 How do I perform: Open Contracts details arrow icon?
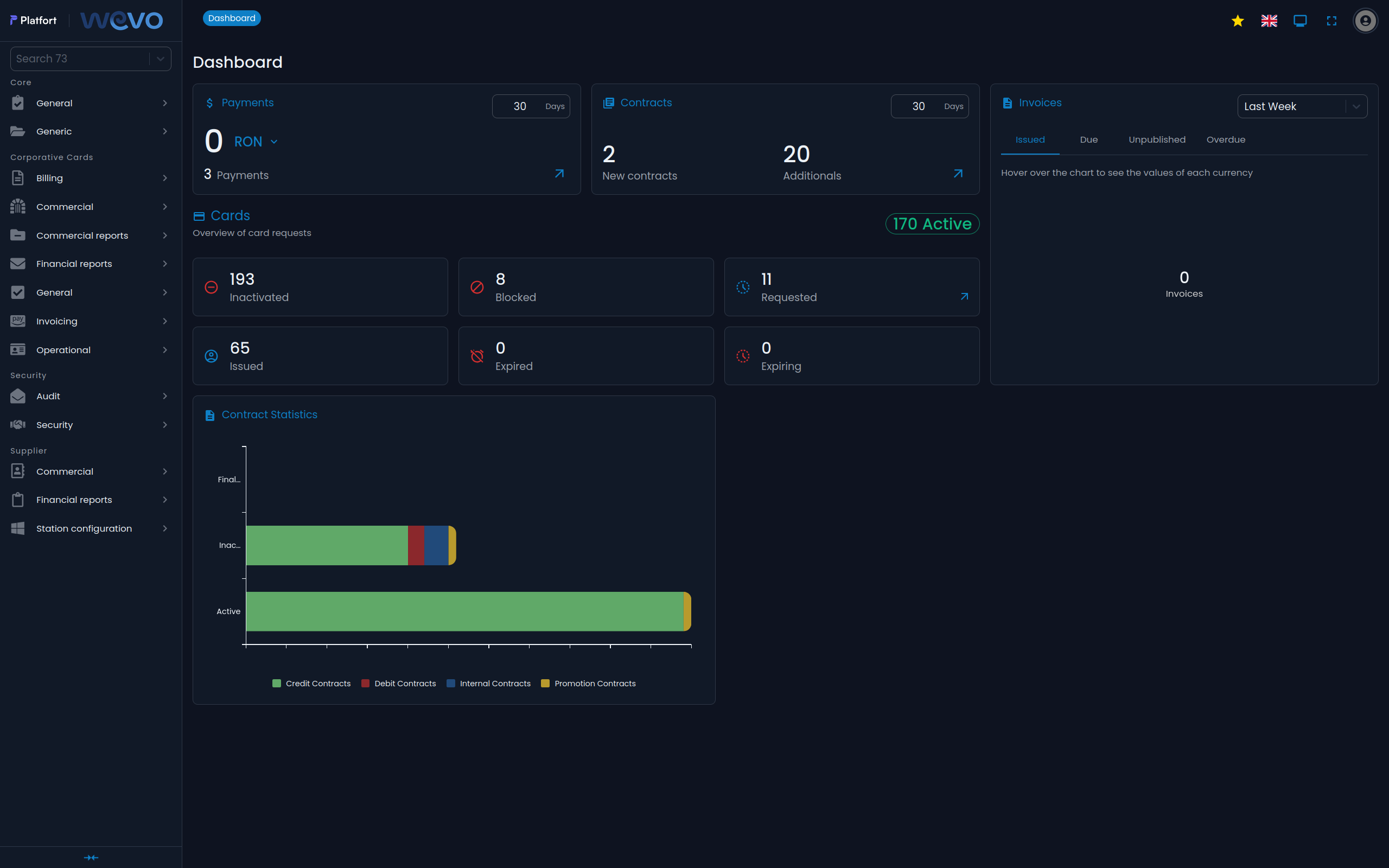point(958,174)
